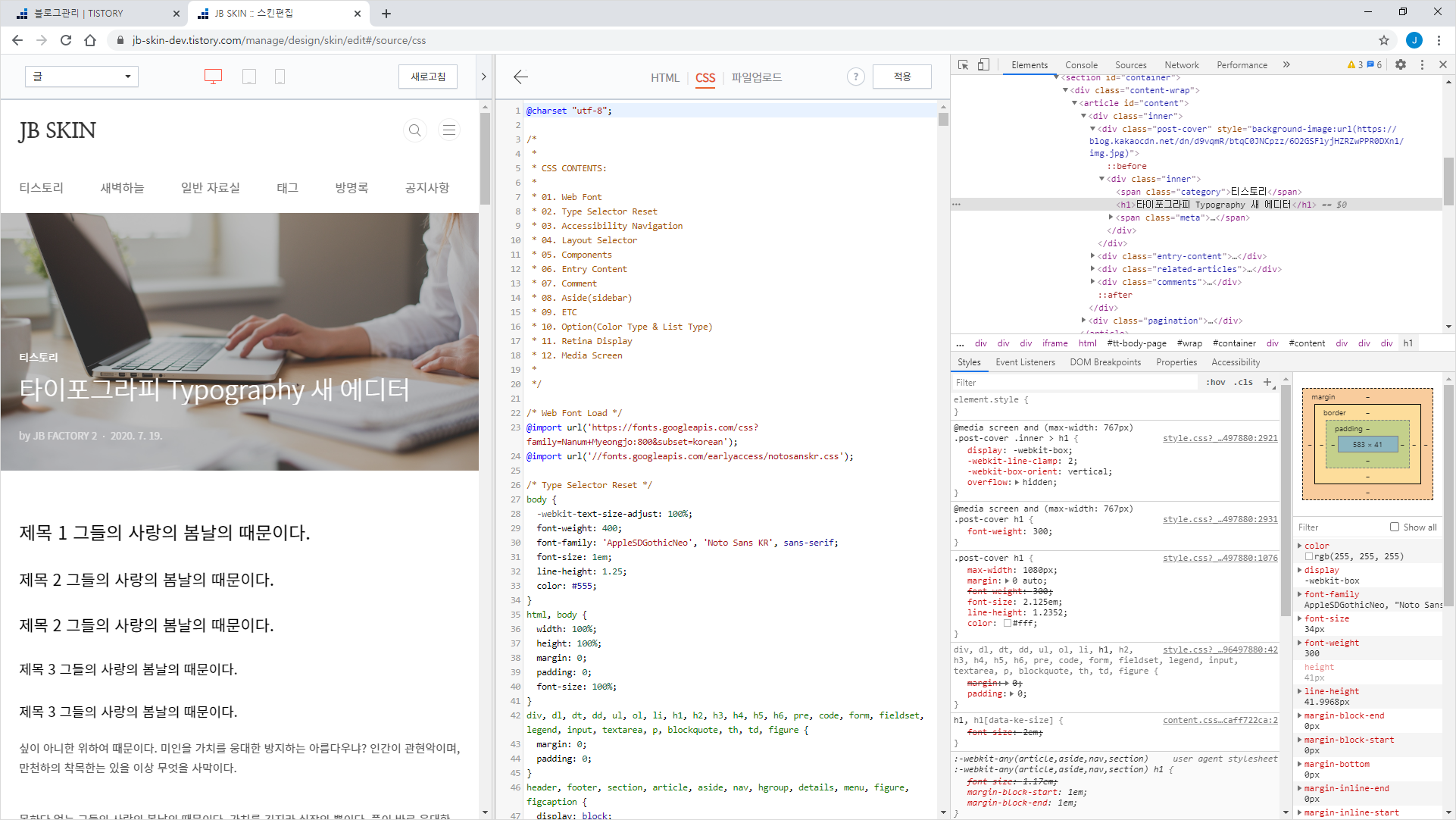This screenshot has height=820, width=1456.
Task: Toggle DevTools device toolbar
Action: tap(983, 65)
